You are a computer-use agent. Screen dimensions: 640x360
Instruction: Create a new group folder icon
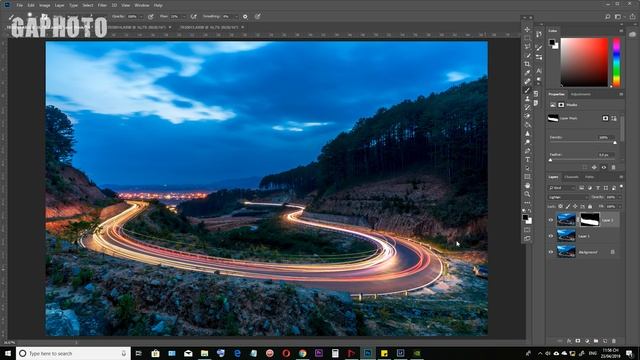point(596,341)
